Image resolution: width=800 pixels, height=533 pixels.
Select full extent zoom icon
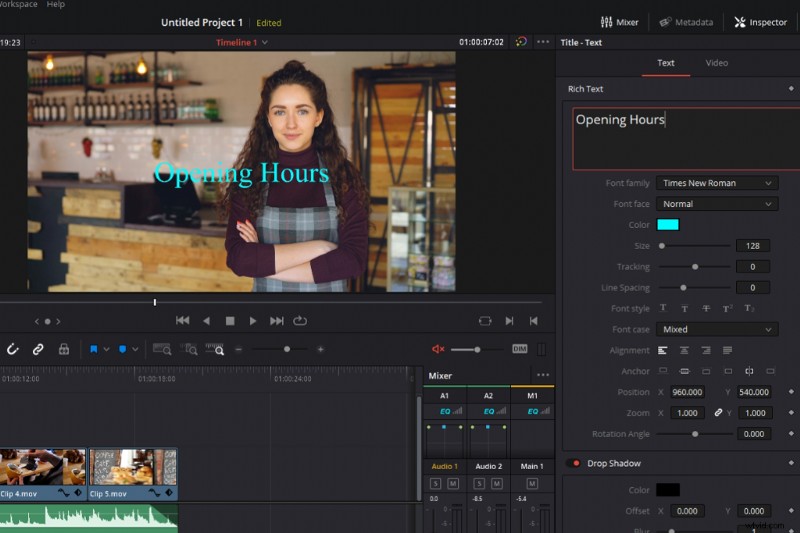(162, 349)
